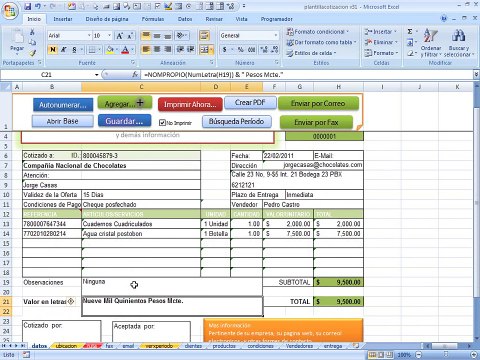The image size is (480, 360).
Task: Align text left in cell
Action: 146,50
